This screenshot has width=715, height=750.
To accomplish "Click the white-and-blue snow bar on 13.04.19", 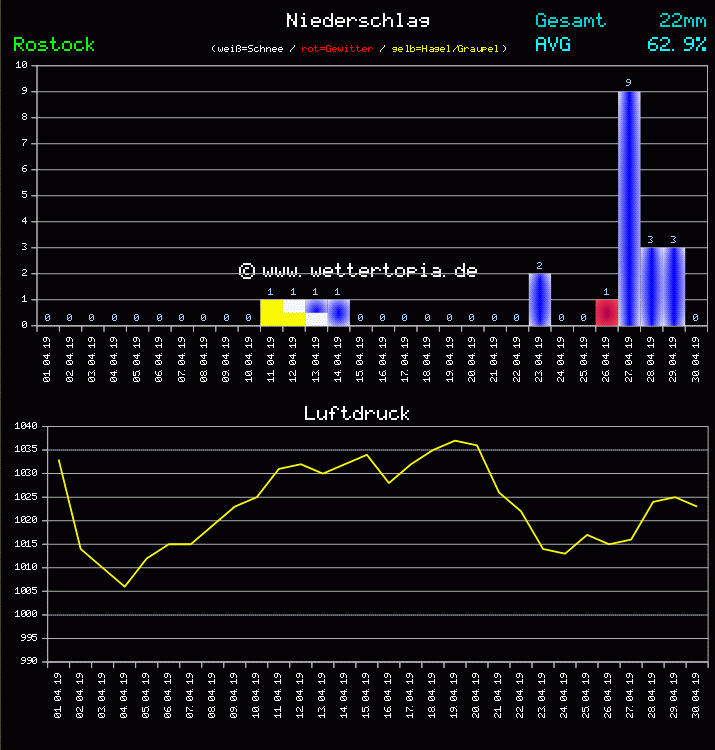I will pyautogui.click(x=316, y=312).
